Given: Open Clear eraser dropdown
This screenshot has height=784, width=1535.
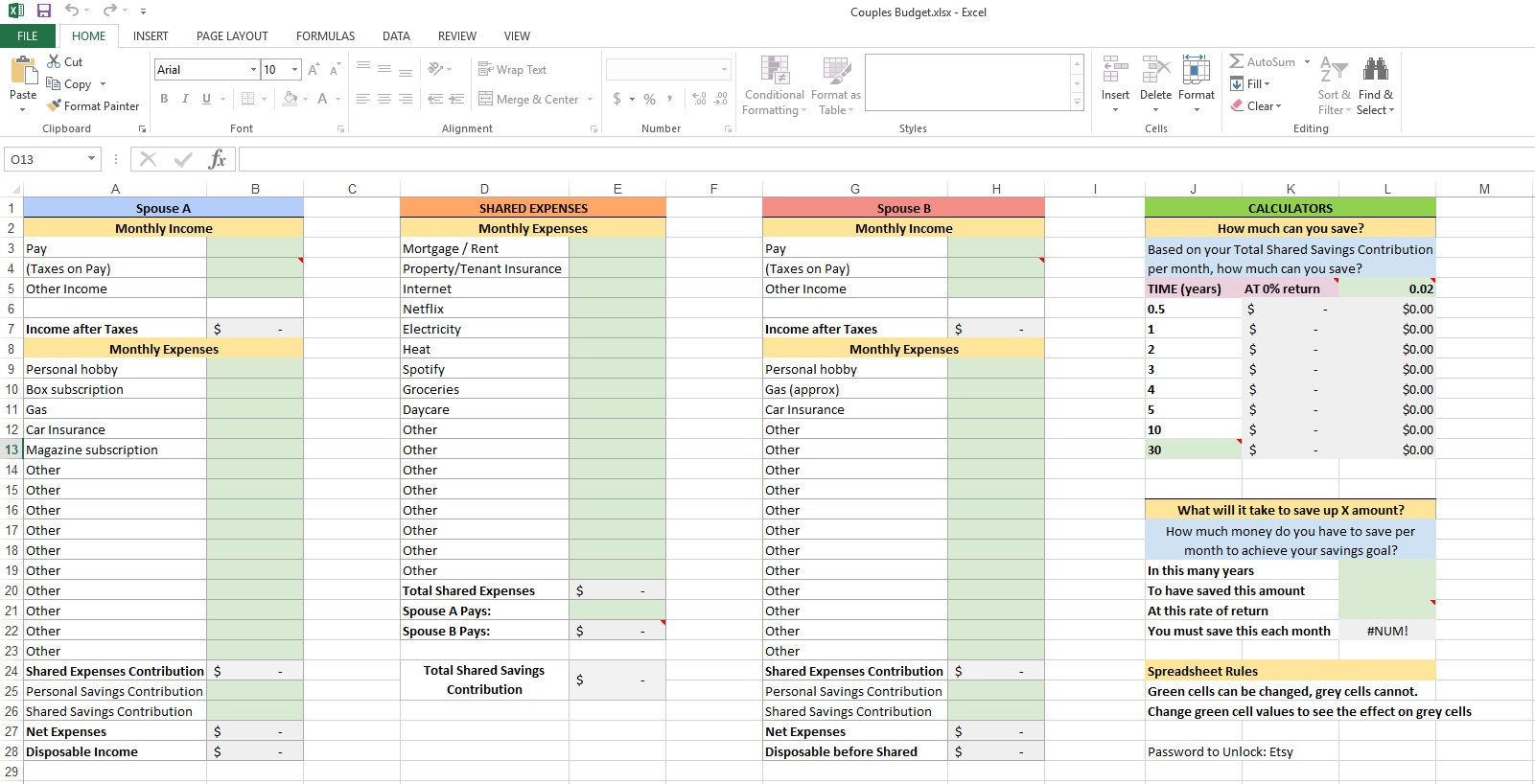Looking at the screenshot, I should [1256, 105].
